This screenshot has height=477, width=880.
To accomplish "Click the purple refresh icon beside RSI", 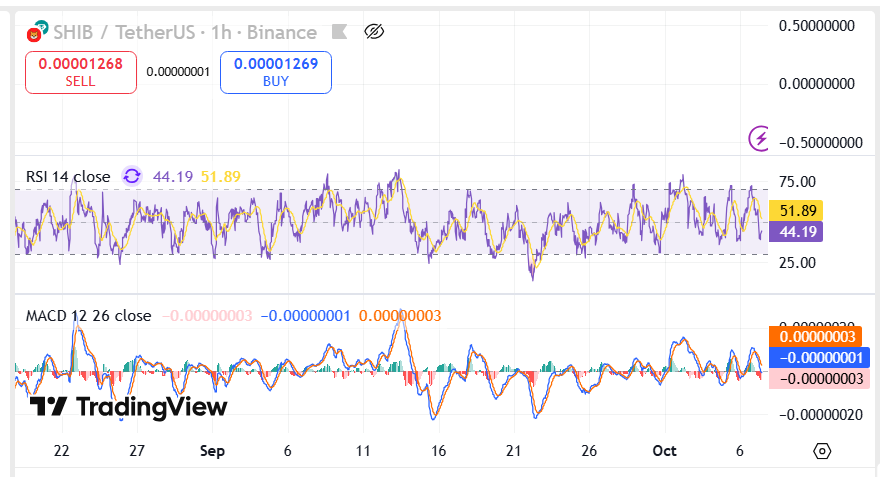I will (132, 177).
